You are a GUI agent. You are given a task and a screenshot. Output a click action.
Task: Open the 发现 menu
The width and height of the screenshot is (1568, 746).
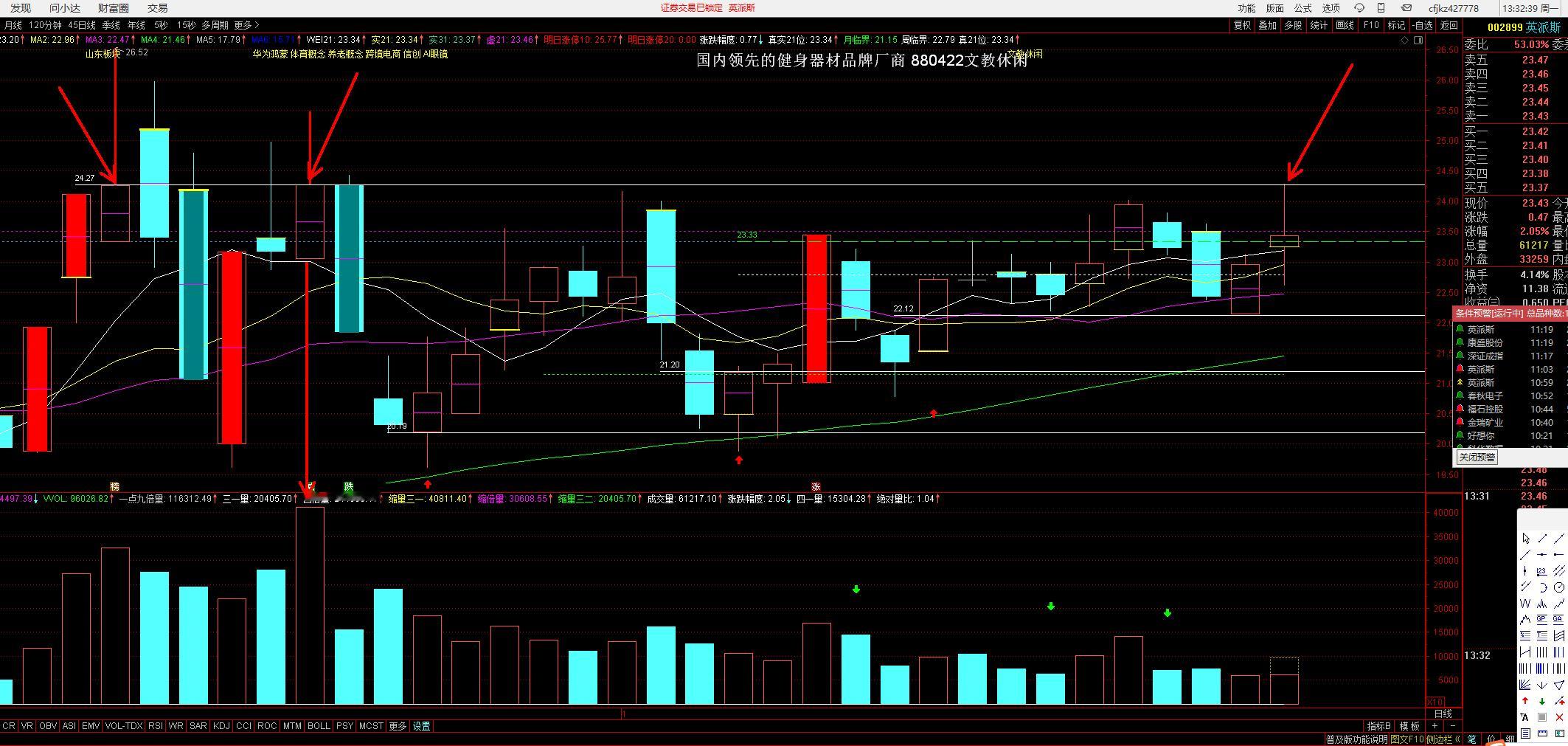21,8
